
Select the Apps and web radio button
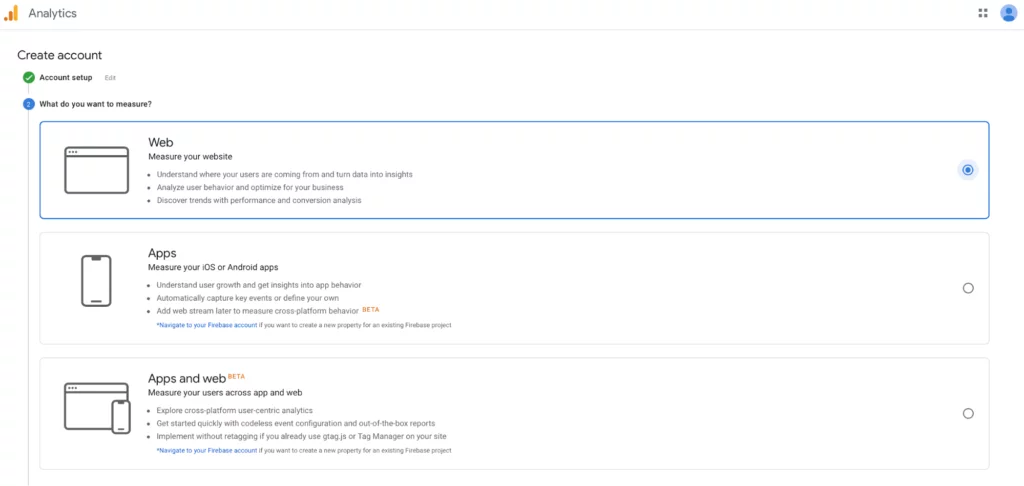(968, 413)
